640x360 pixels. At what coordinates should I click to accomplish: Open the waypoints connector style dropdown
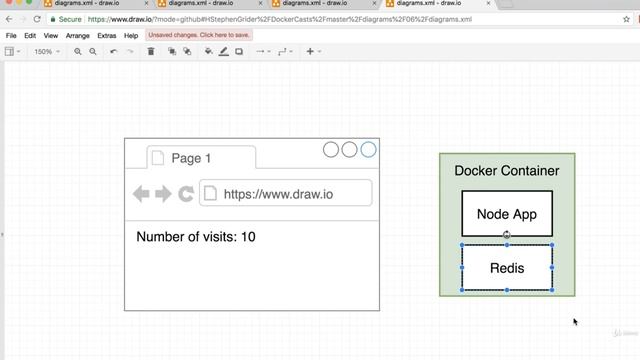(x=285, y=51)
